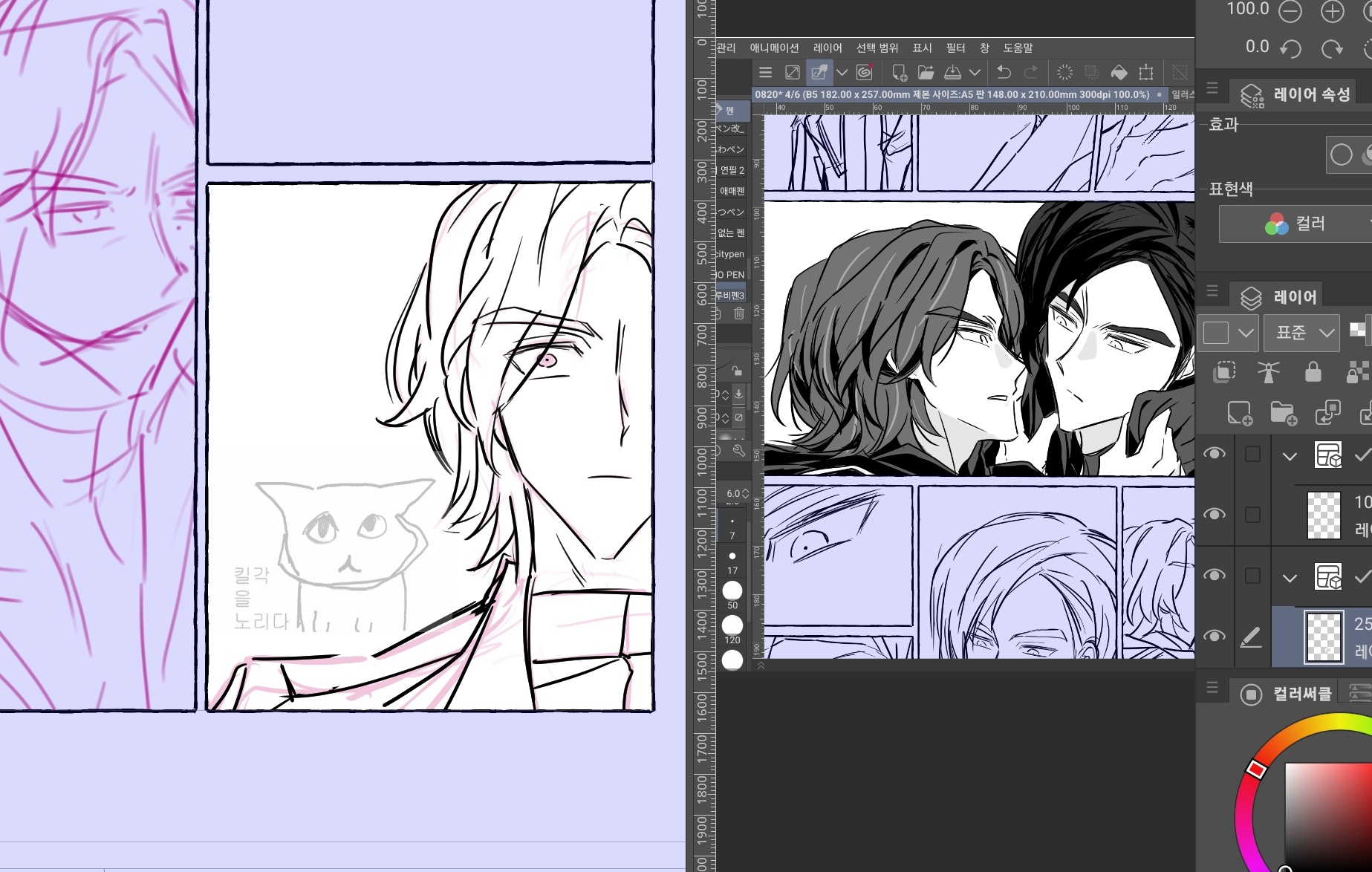Click the zoom in plus icon in navigator

(1333, 11)
